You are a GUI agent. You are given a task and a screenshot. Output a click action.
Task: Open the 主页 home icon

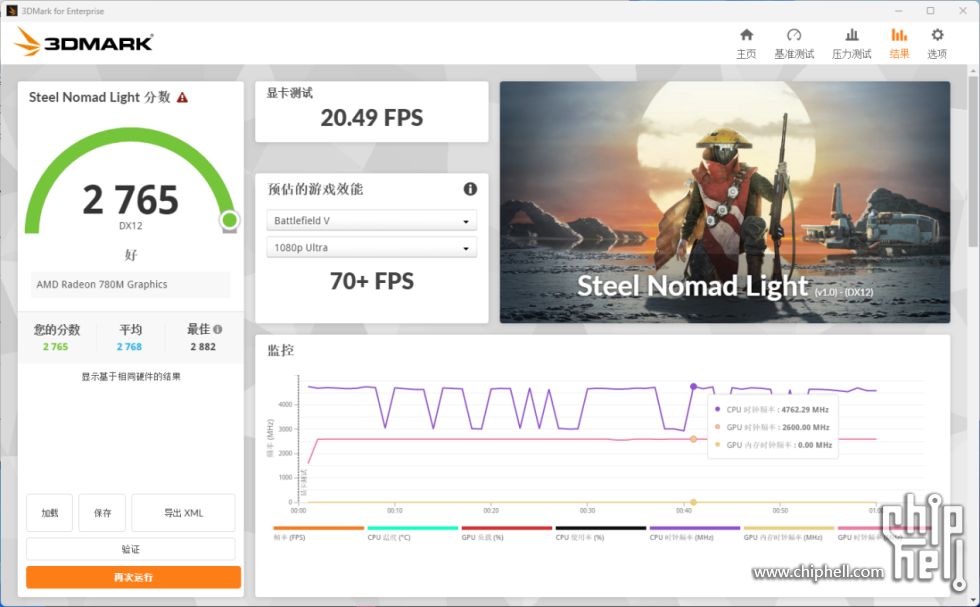pos(746,42)
